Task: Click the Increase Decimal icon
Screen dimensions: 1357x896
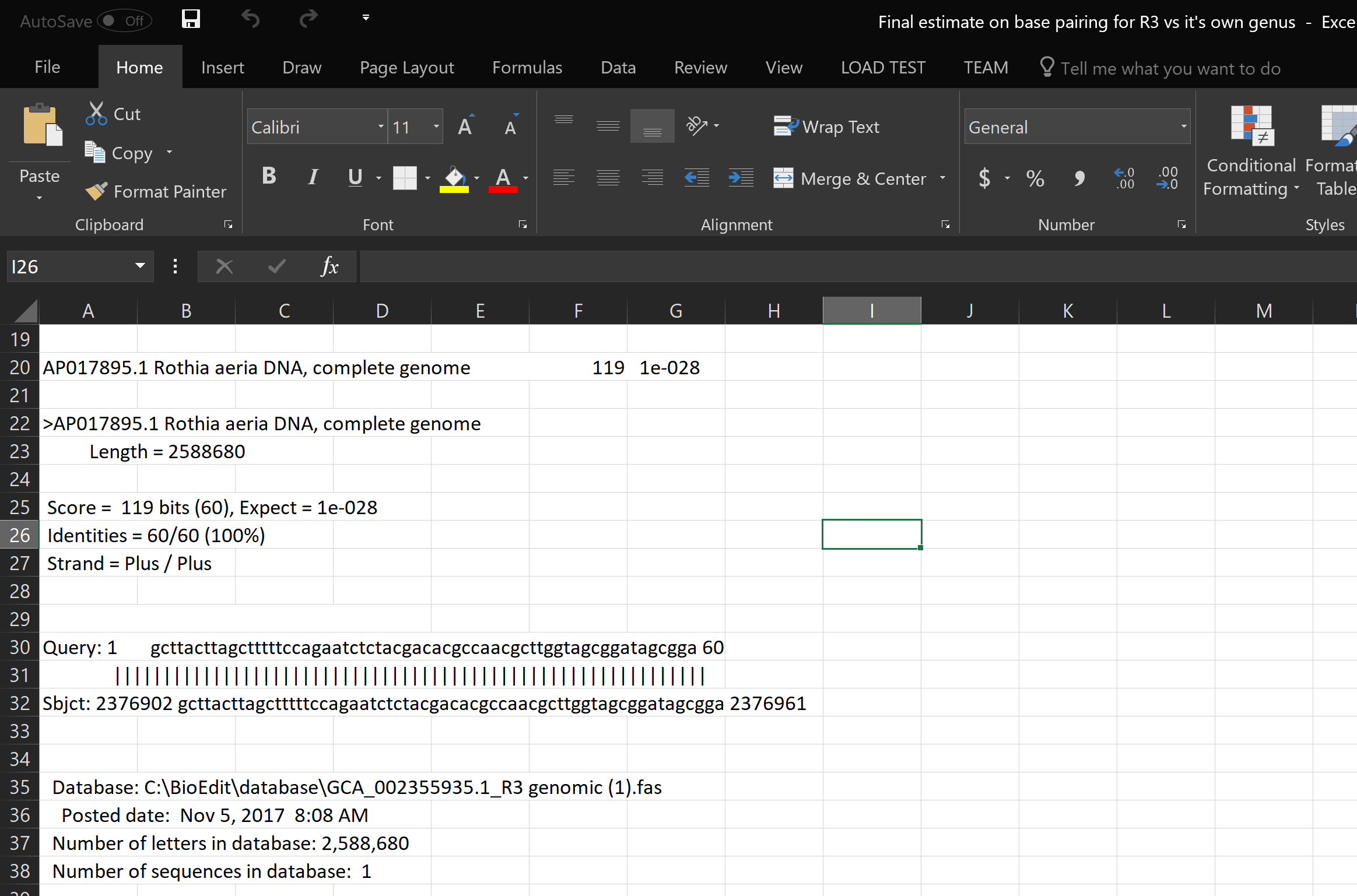Action: pos(1124,178)
